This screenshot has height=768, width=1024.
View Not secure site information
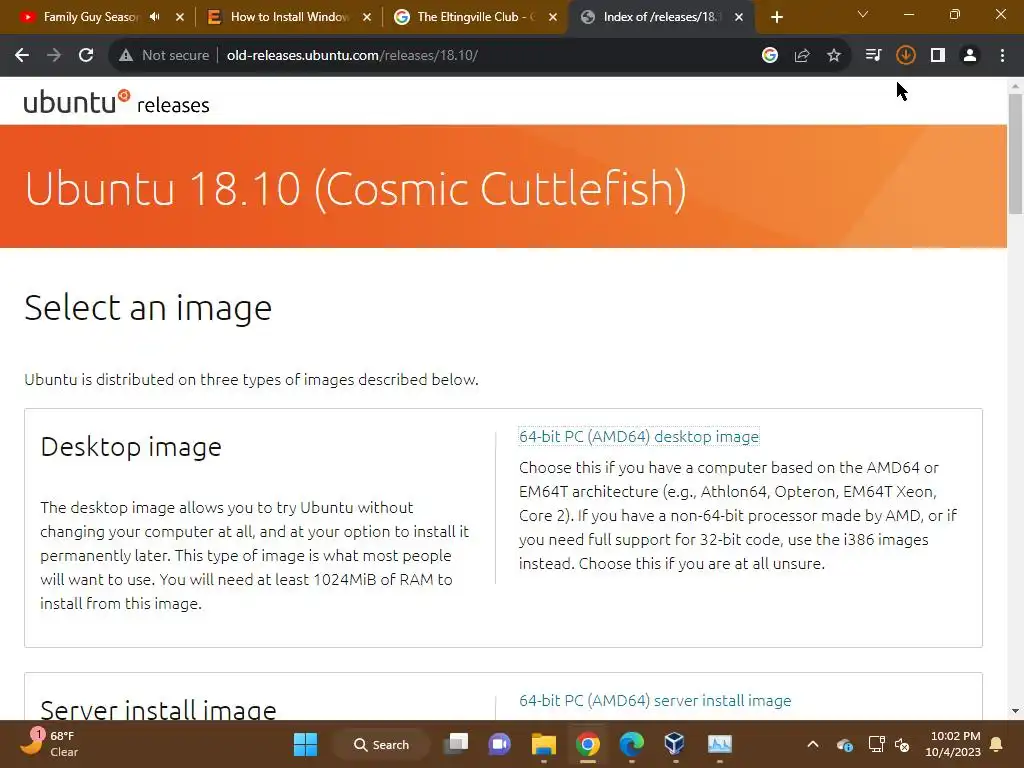click(x=164, y=56)
